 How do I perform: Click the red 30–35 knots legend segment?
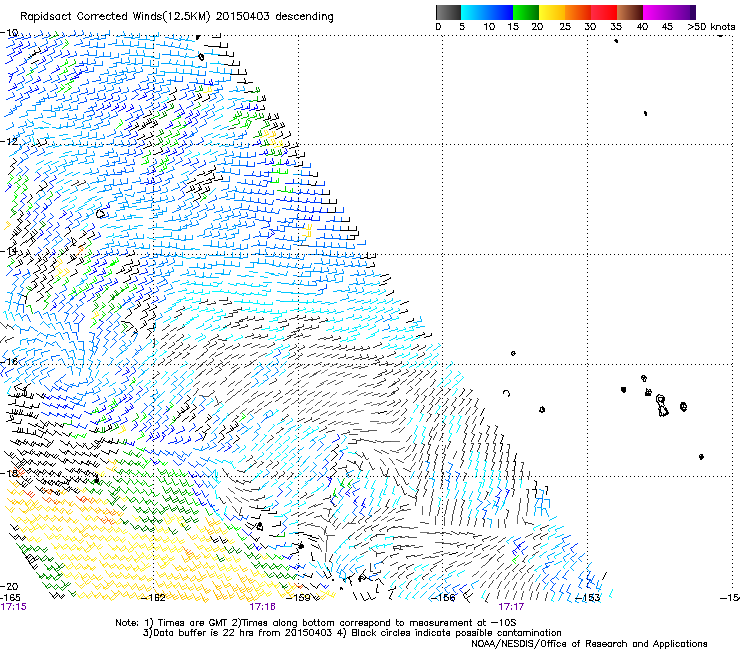[604, 12]
